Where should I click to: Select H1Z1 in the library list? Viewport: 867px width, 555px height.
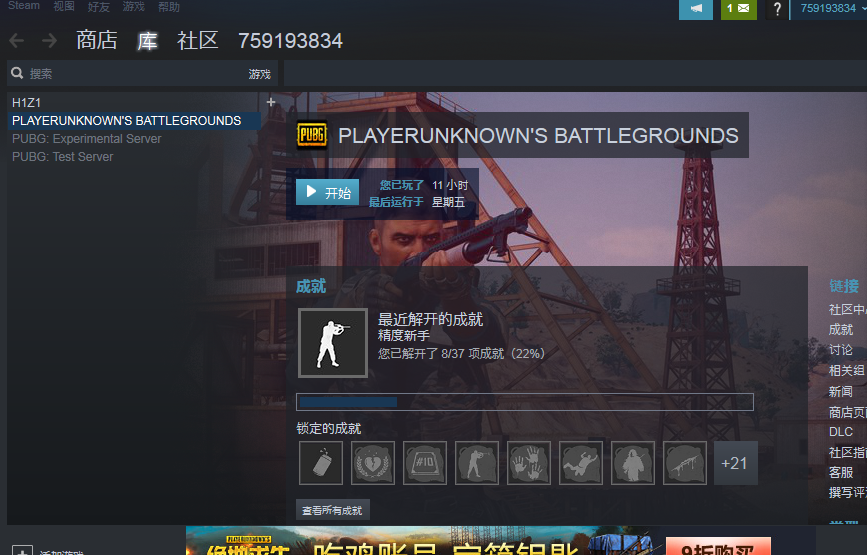tap(27, 102)
